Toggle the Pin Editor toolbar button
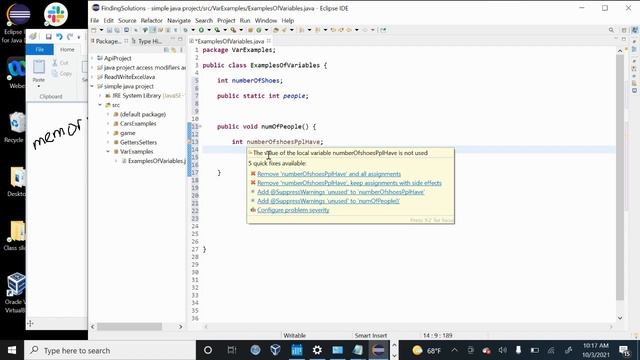640x360 pixels. tap(382, 30)
